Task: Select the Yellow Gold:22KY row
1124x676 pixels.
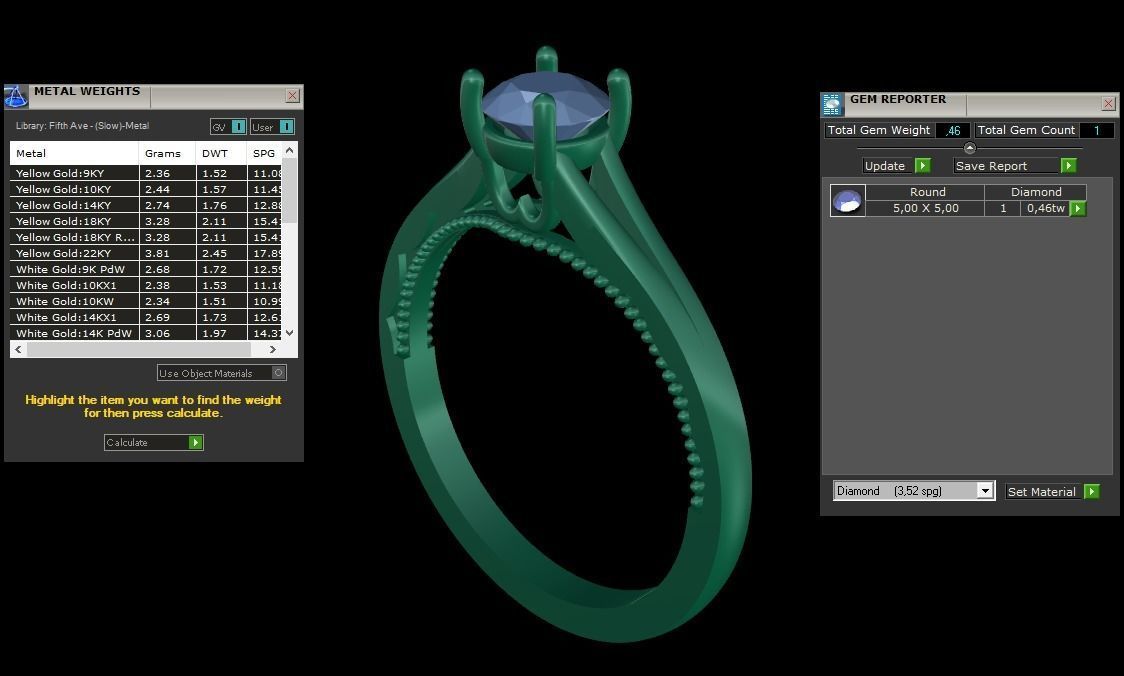Action: (146, 253)
